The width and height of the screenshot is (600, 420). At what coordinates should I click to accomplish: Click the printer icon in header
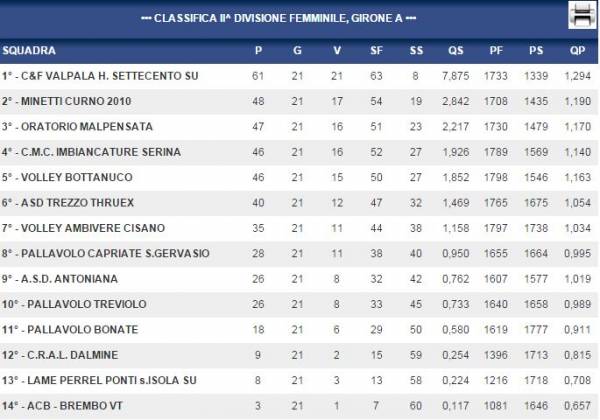coord(582,15)
